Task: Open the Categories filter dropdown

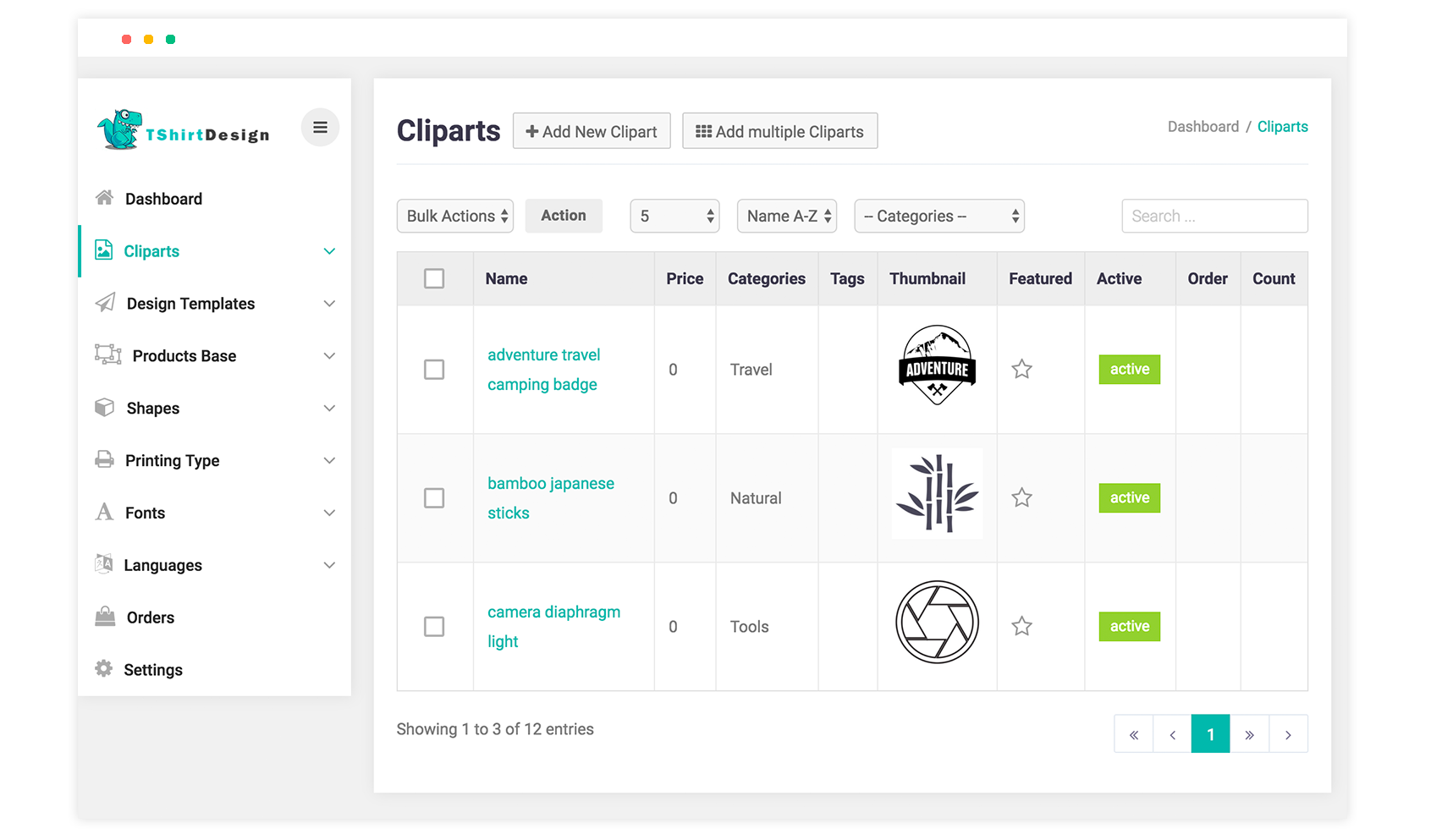Action: (938, 216)
